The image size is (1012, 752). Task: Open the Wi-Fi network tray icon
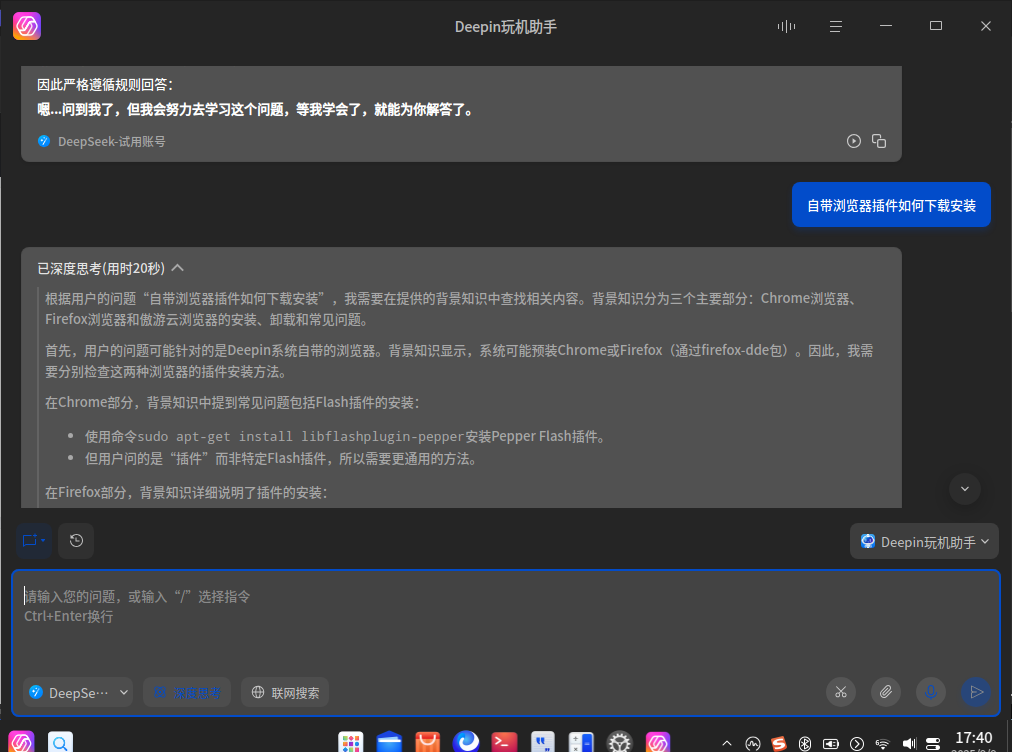tap(882, 744)
